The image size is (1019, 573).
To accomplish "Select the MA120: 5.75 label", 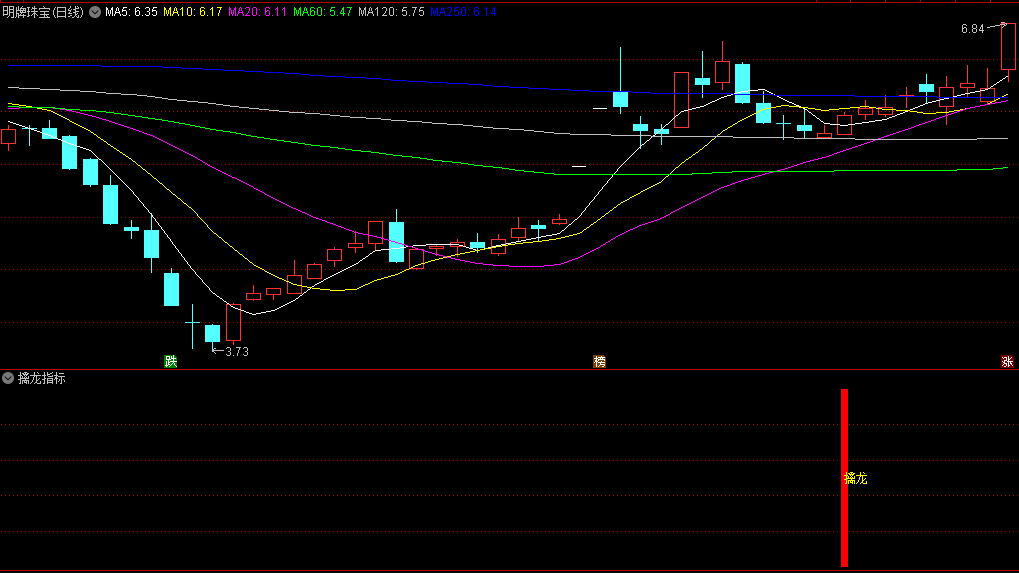I will coord(391,12).
